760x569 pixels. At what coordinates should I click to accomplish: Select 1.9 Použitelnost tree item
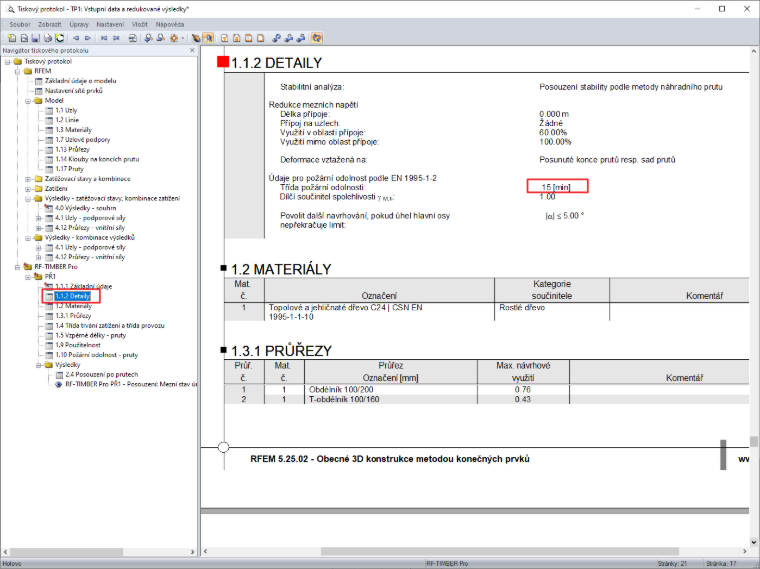point(78,345)
